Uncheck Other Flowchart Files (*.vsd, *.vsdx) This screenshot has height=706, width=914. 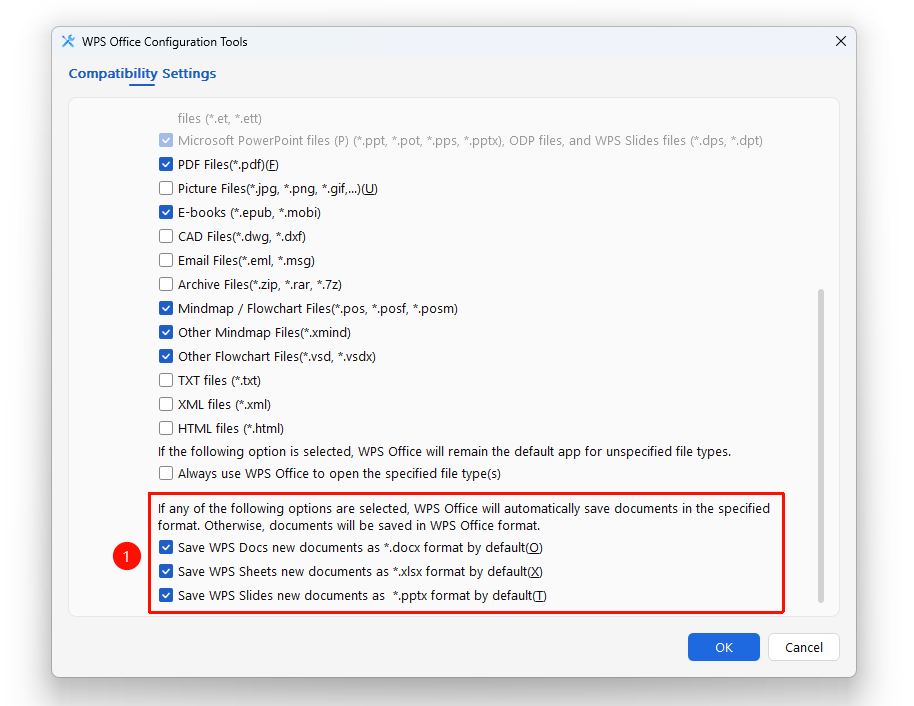tap(166, 356)
